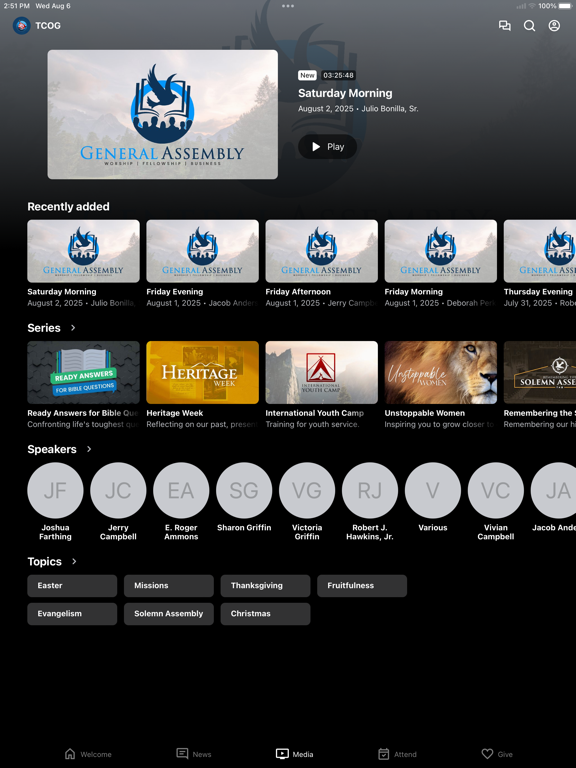The height and width of the screenshot is (768, 576).
Task: Select speaker Robert J. Hawkins avatar
Action: (x=370, y=490)
